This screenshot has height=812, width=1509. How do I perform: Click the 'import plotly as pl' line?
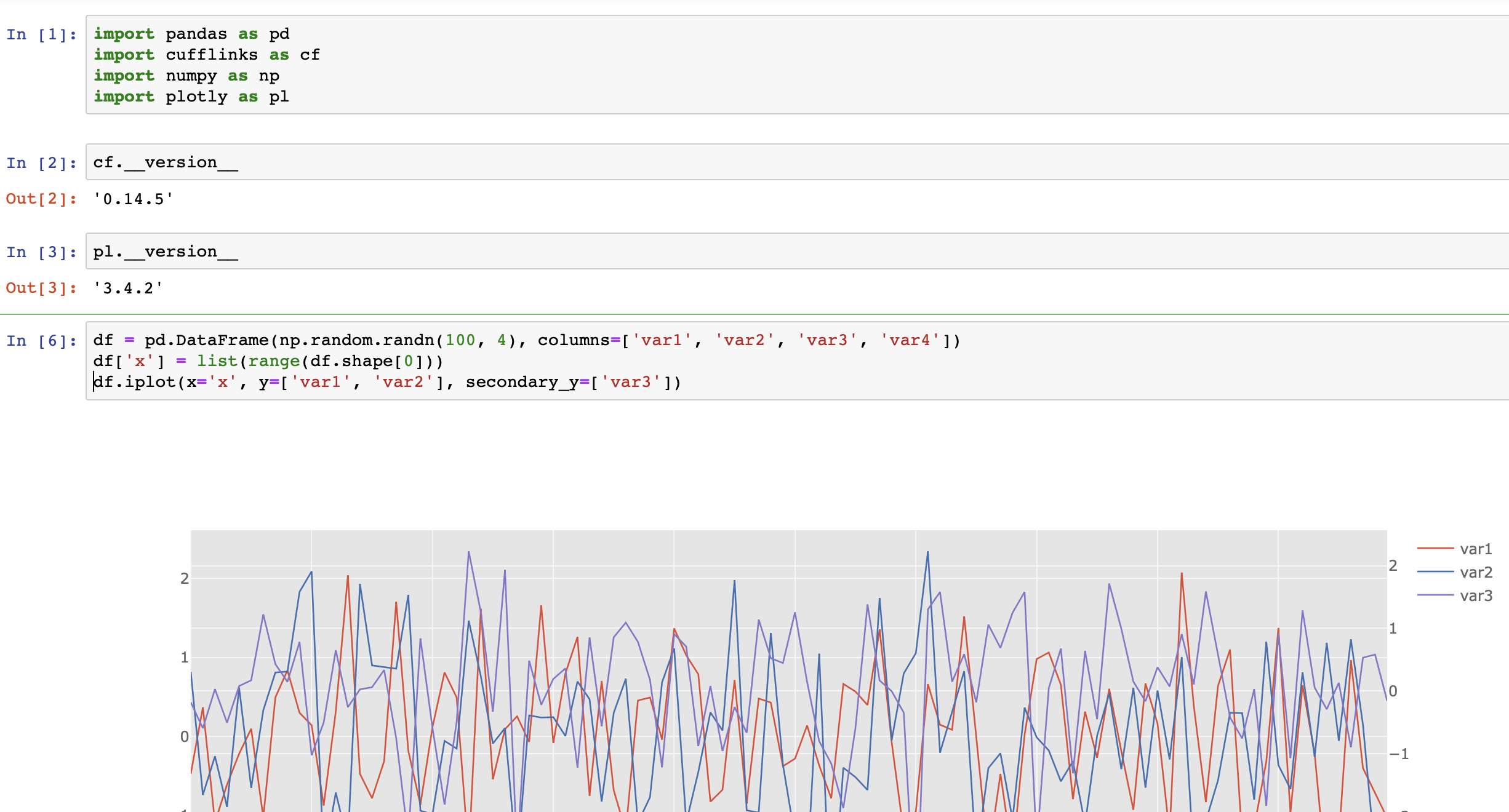coord(191,97)
